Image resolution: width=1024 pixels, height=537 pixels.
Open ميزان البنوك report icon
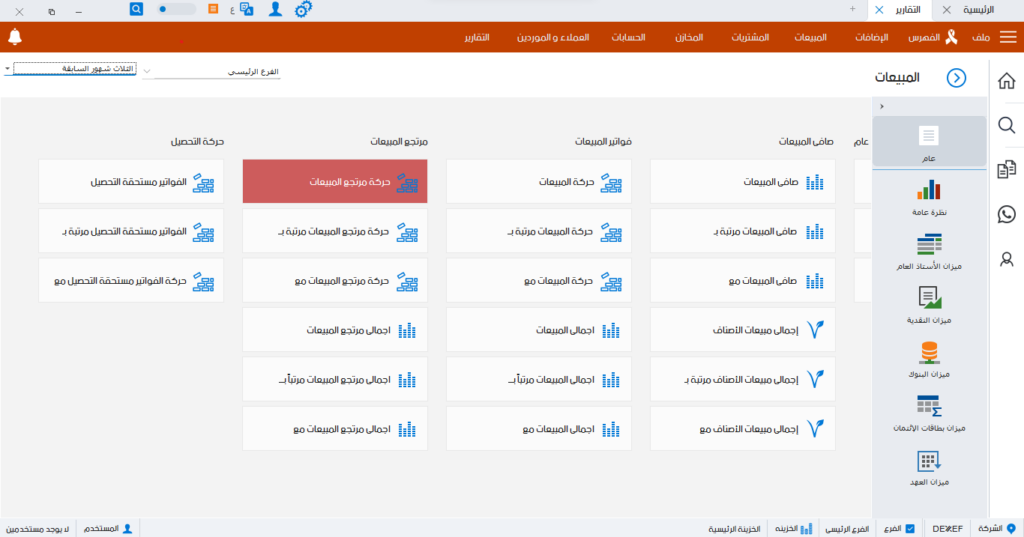[x=929, y=360]
